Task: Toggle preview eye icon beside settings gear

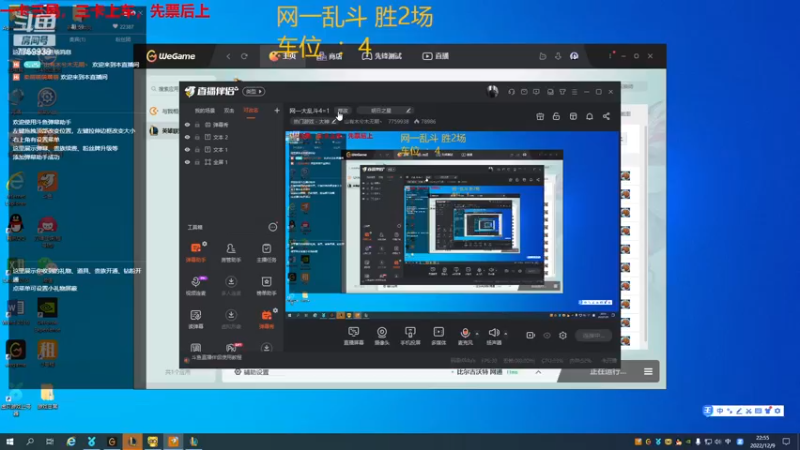Action: tap(547, 335)
